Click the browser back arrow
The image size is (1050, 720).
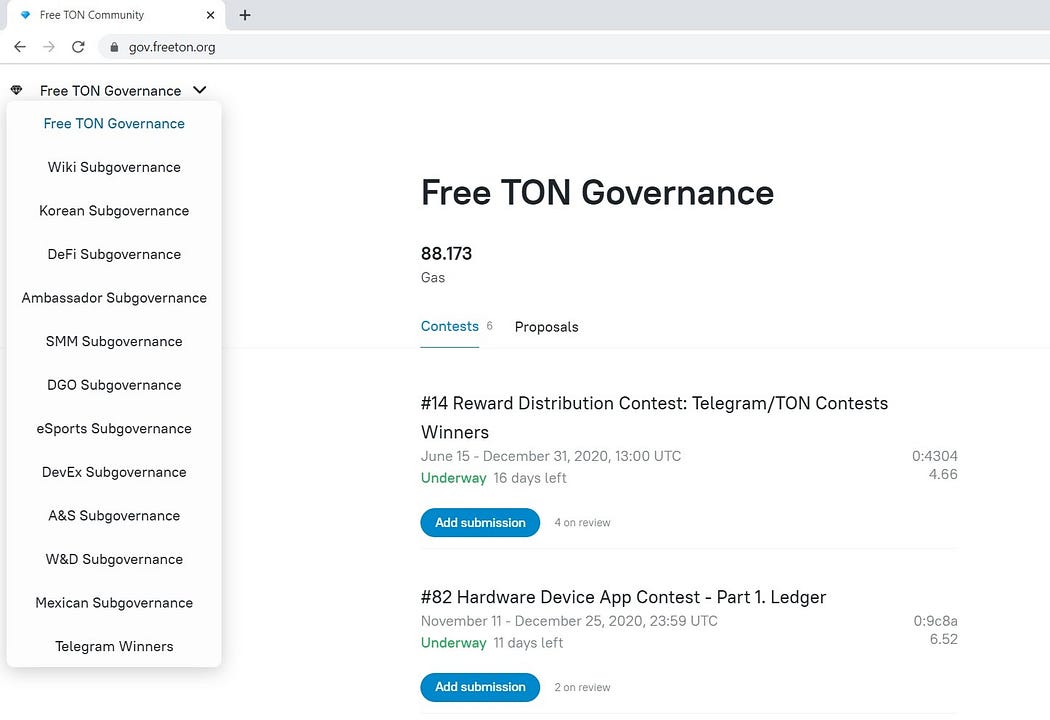click(20, 47)
